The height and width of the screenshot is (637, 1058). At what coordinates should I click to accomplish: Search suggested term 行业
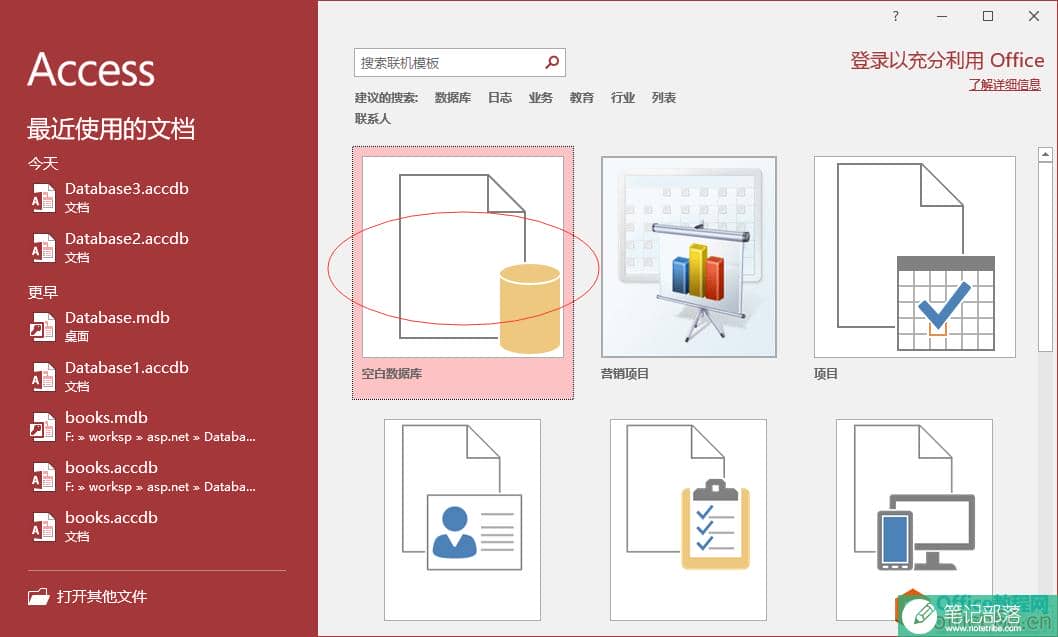[623, 98]
